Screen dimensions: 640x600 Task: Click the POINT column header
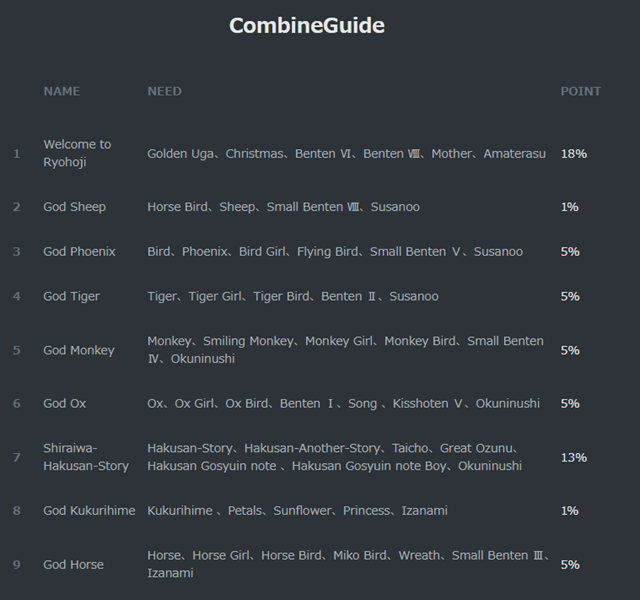pos(580,91)
